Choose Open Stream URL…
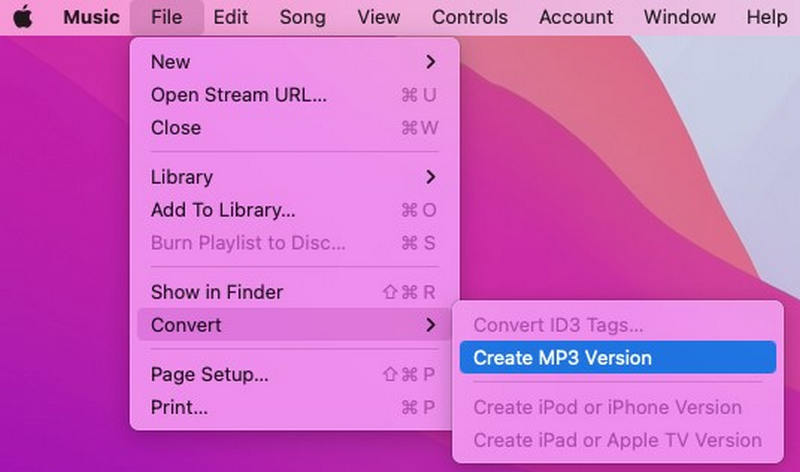Viewport: 800px width, 472px height. (x=294, y=95)
